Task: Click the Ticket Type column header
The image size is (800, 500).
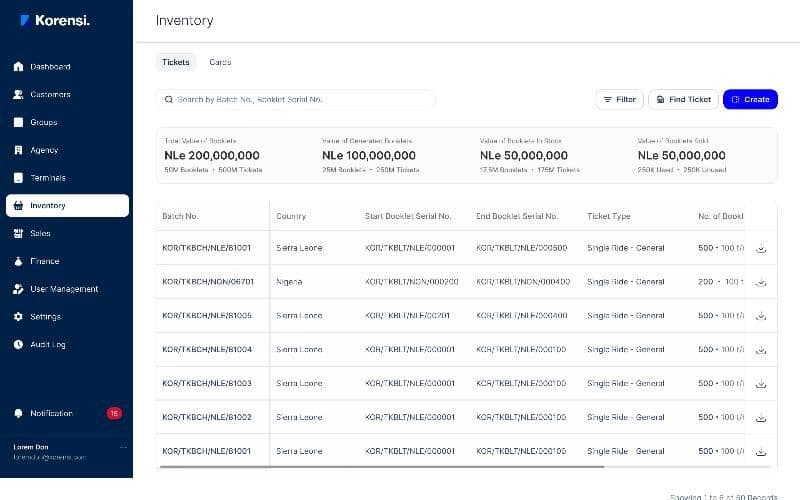Action: [x=609, y=216]
